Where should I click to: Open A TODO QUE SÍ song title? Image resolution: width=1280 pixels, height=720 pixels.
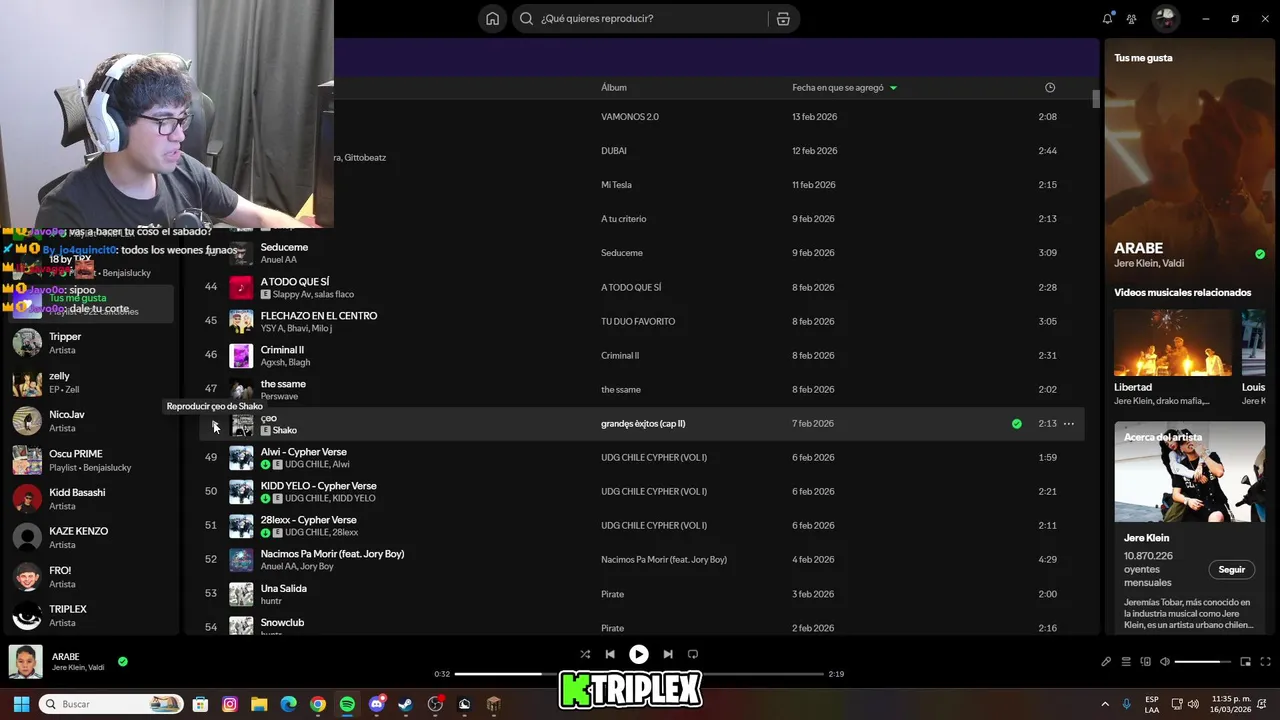tap(295, 282)
